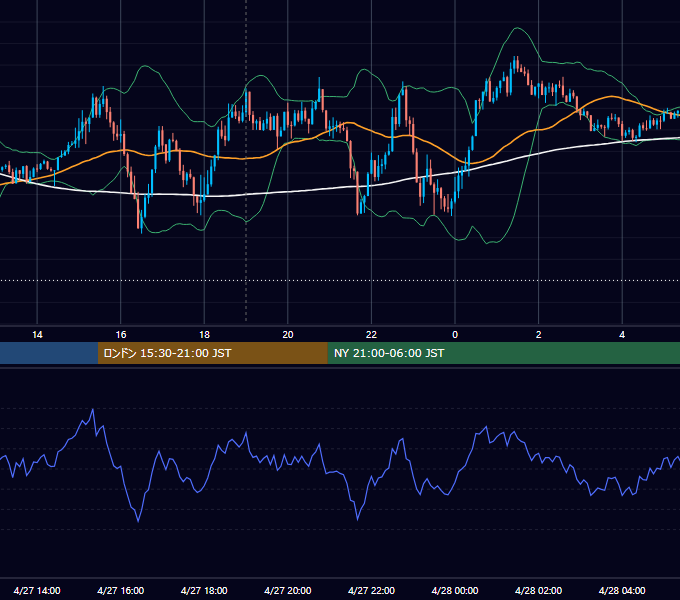Viewport: 680px width, 600px height.
Task: Click the 4/28 02:00 date label
Action: [x=538, y=590]
